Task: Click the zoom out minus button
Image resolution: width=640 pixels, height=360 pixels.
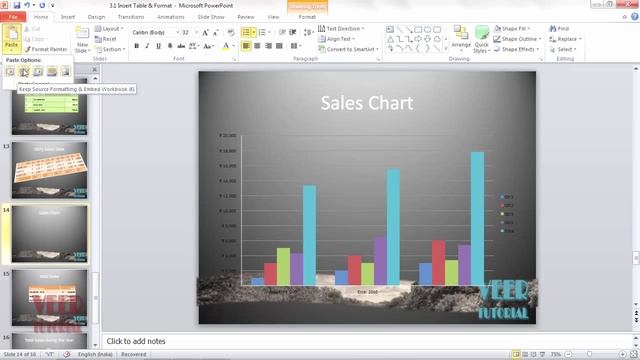Action: click(x=568, y=354)
